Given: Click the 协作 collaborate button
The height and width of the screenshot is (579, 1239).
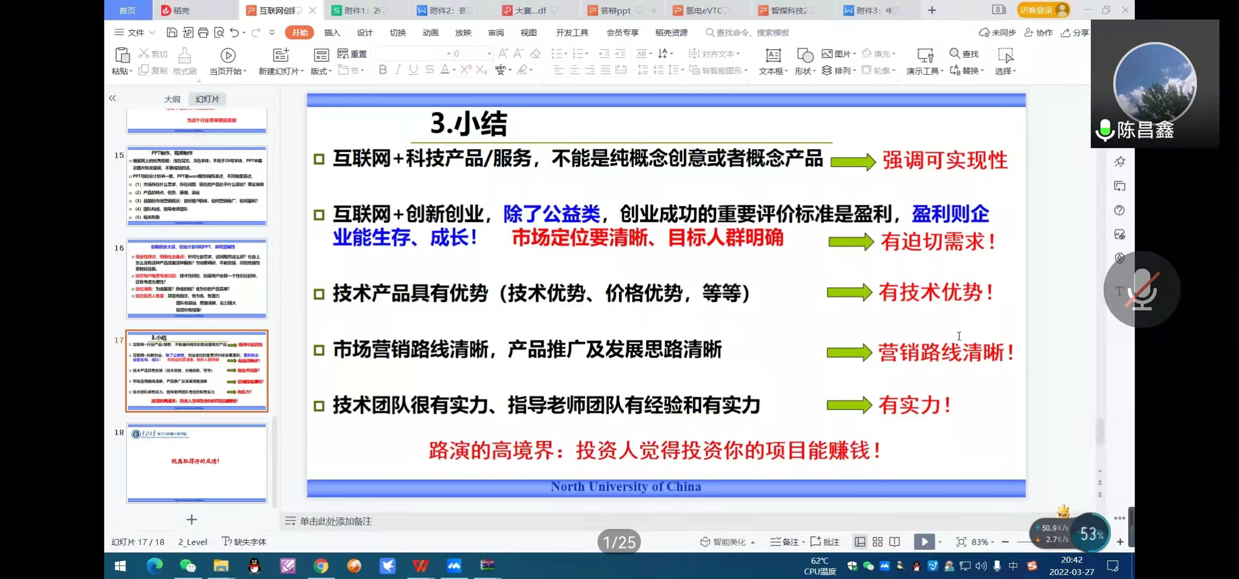Looking at the screenshot, I should coord(1039,33).
